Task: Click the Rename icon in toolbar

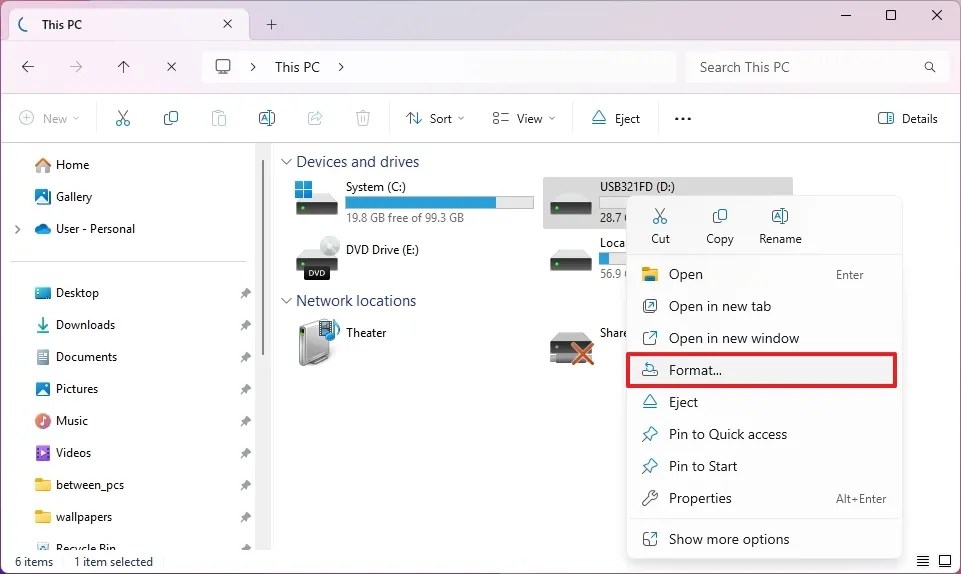Action: point(267,118)
